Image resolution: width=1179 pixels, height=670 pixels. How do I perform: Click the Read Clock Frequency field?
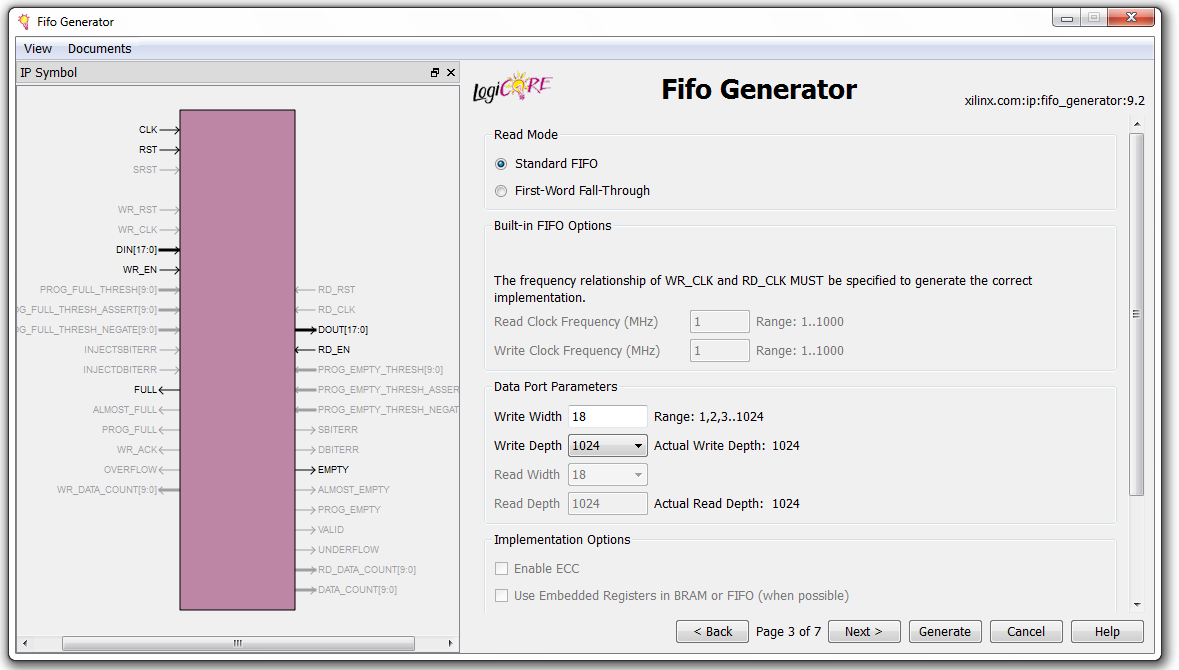(x=720, y=322)
